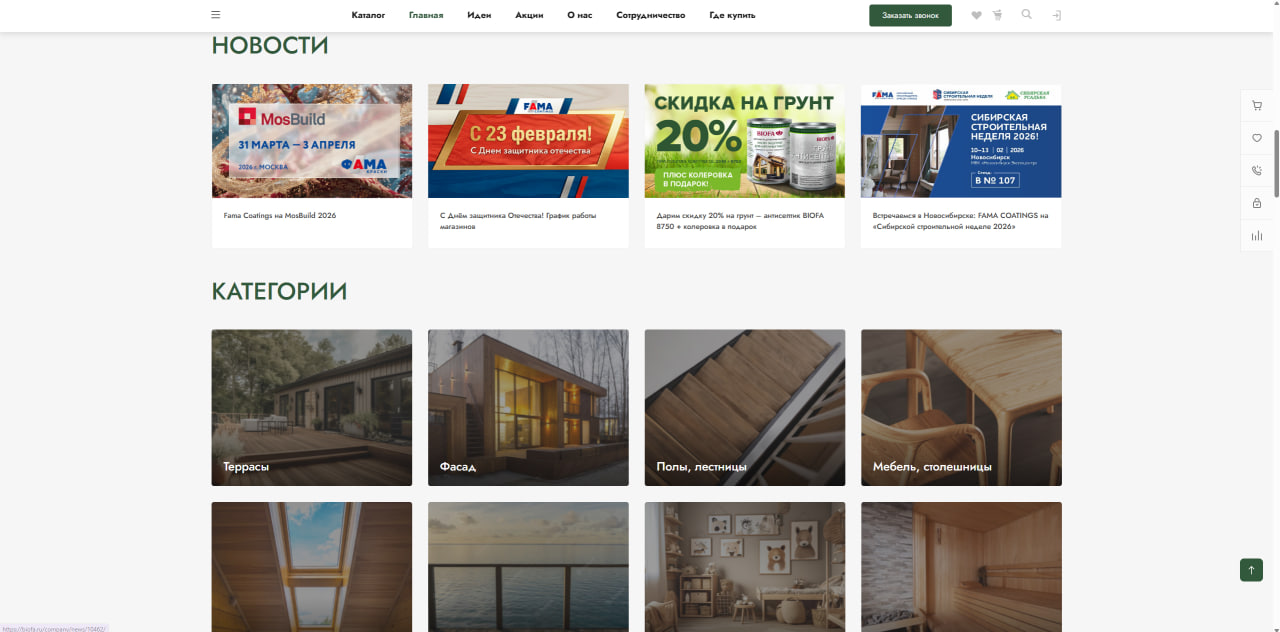This screenshot has width=1280, height=632.
Task: Open the Сибирская строительная неделя banner
Action: 961,141
